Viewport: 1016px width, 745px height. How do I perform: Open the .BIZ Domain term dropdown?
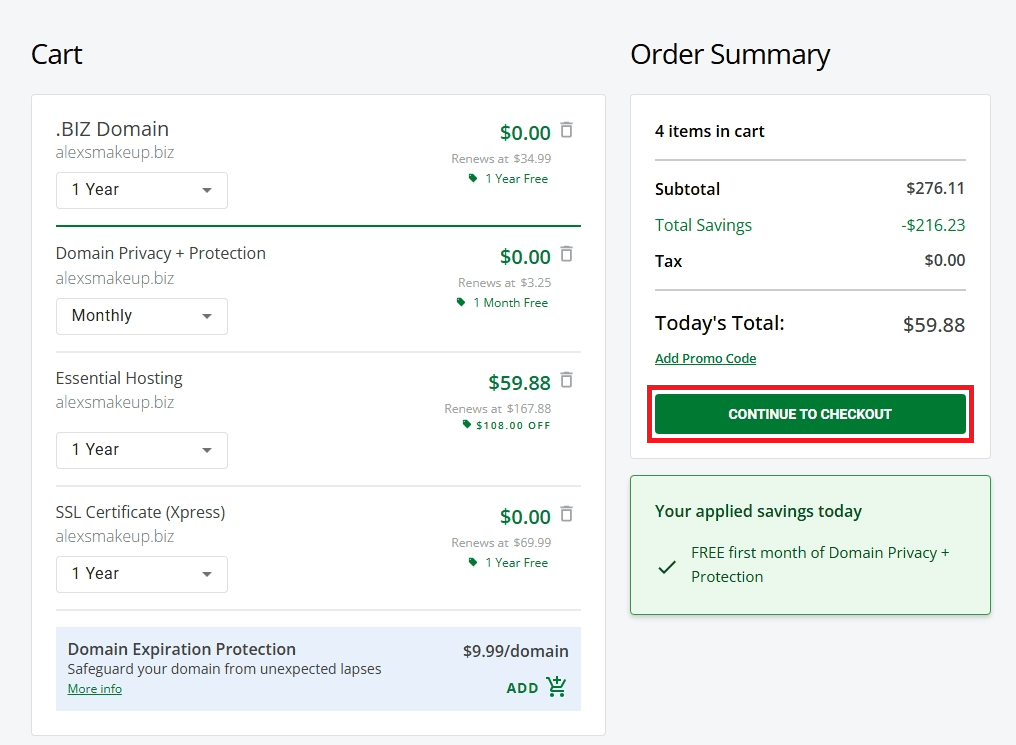(x=141, y=190)
